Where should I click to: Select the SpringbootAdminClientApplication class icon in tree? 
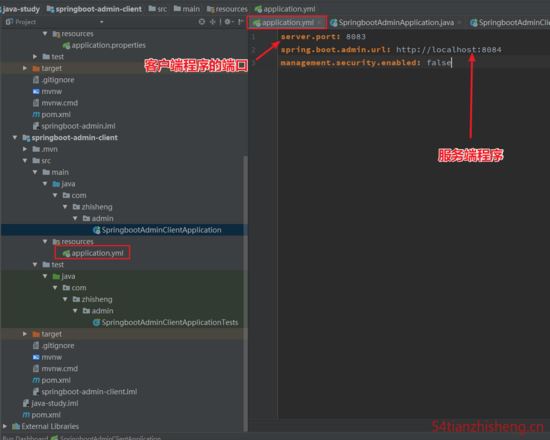pyautogui.click(x=96, y=230)
